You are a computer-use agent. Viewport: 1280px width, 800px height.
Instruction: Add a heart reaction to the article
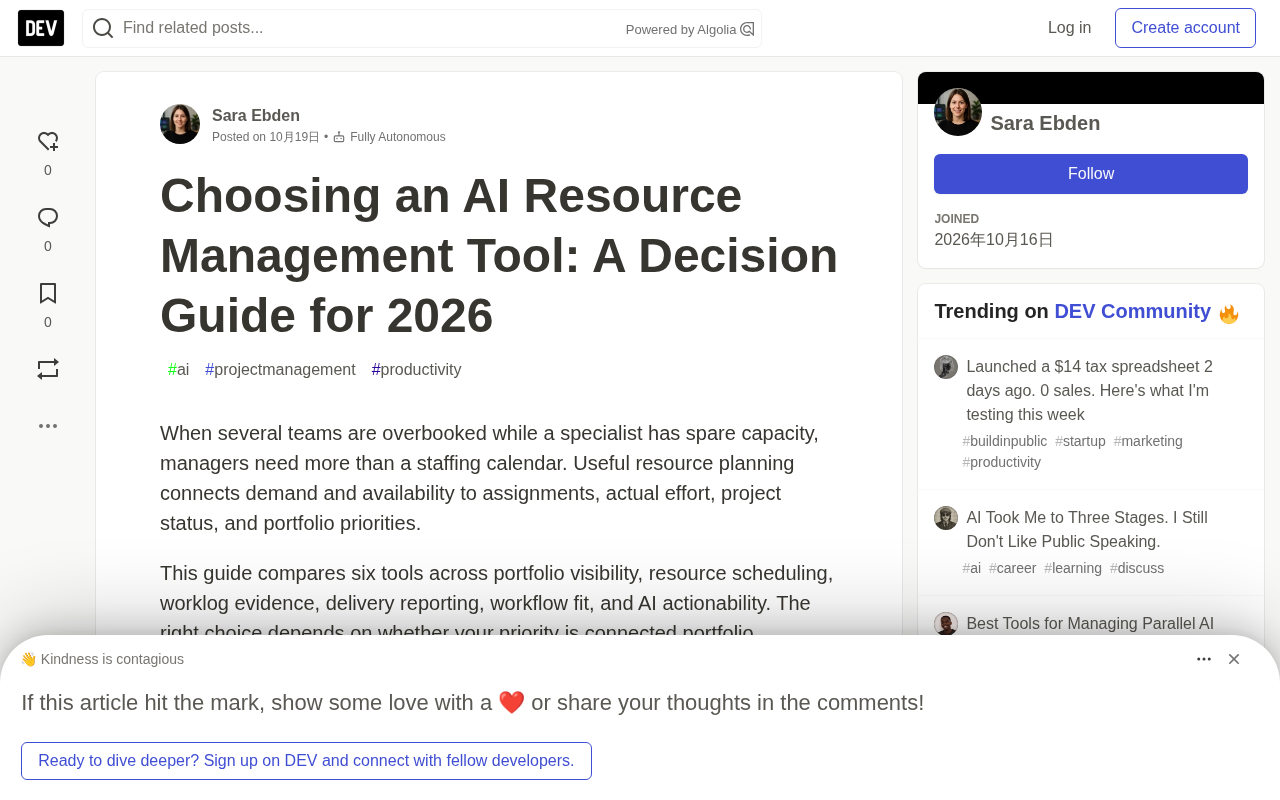[48, 142]
